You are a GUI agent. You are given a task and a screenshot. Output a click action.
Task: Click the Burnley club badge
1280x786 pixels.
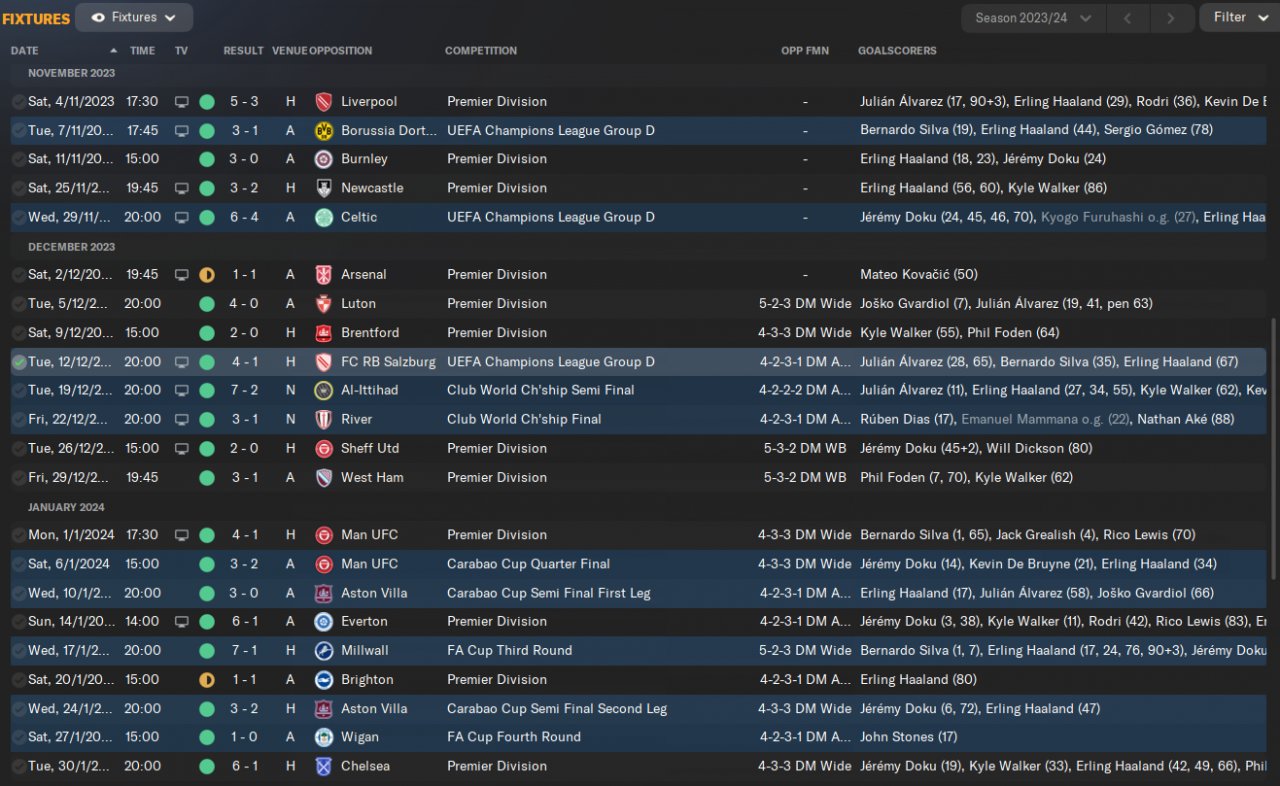(x=323, y=159)
